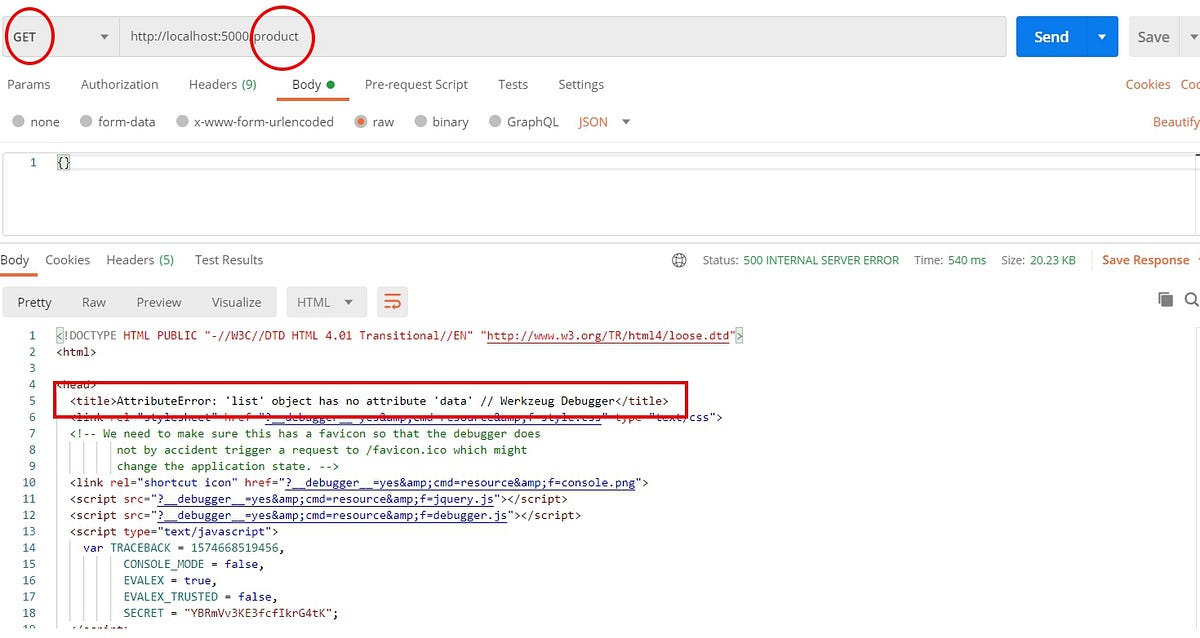Select the 'raw' body radio option
The image size is (1200, 638).
361,122
